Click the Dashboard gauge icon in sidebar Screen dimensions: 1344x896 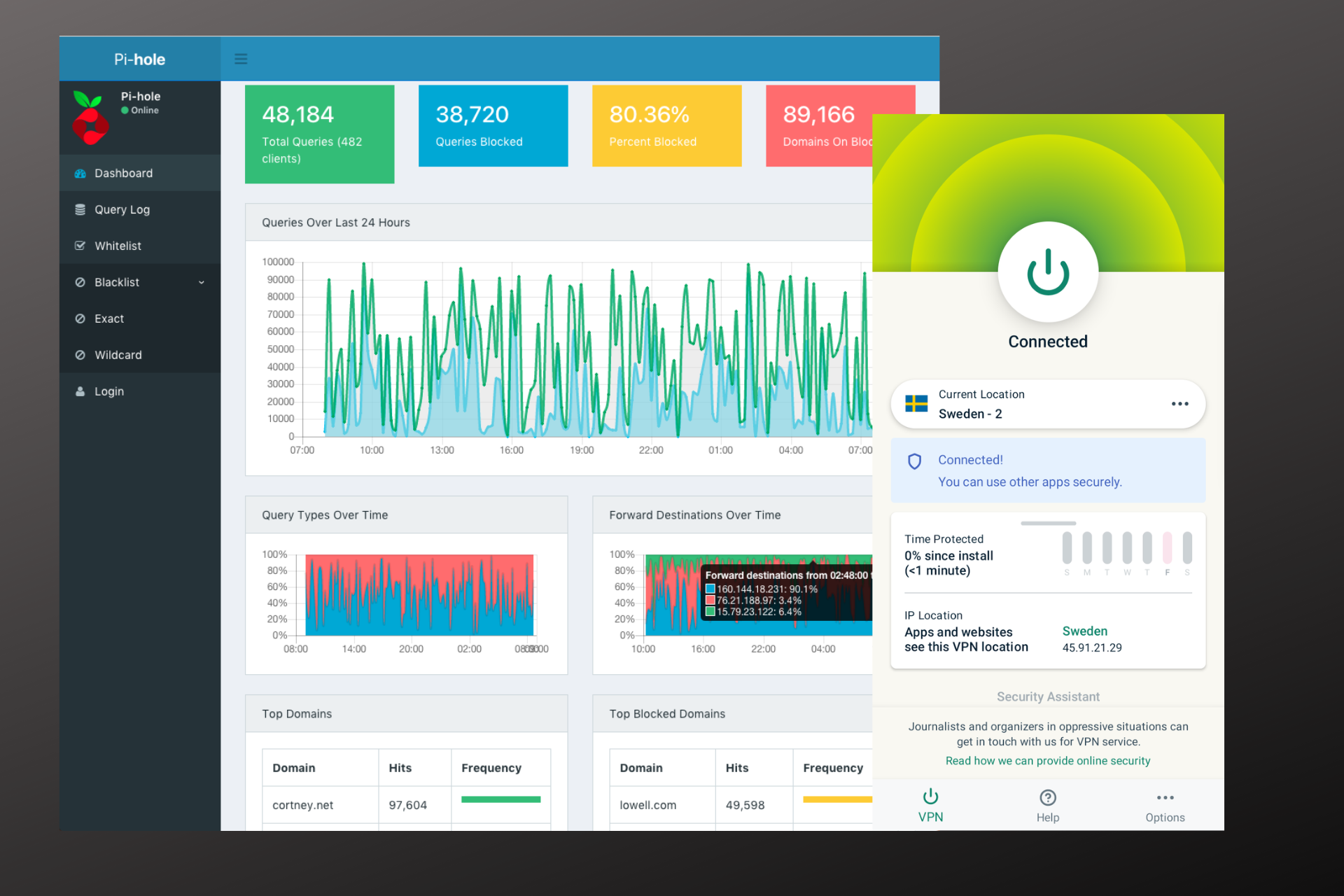80,174
